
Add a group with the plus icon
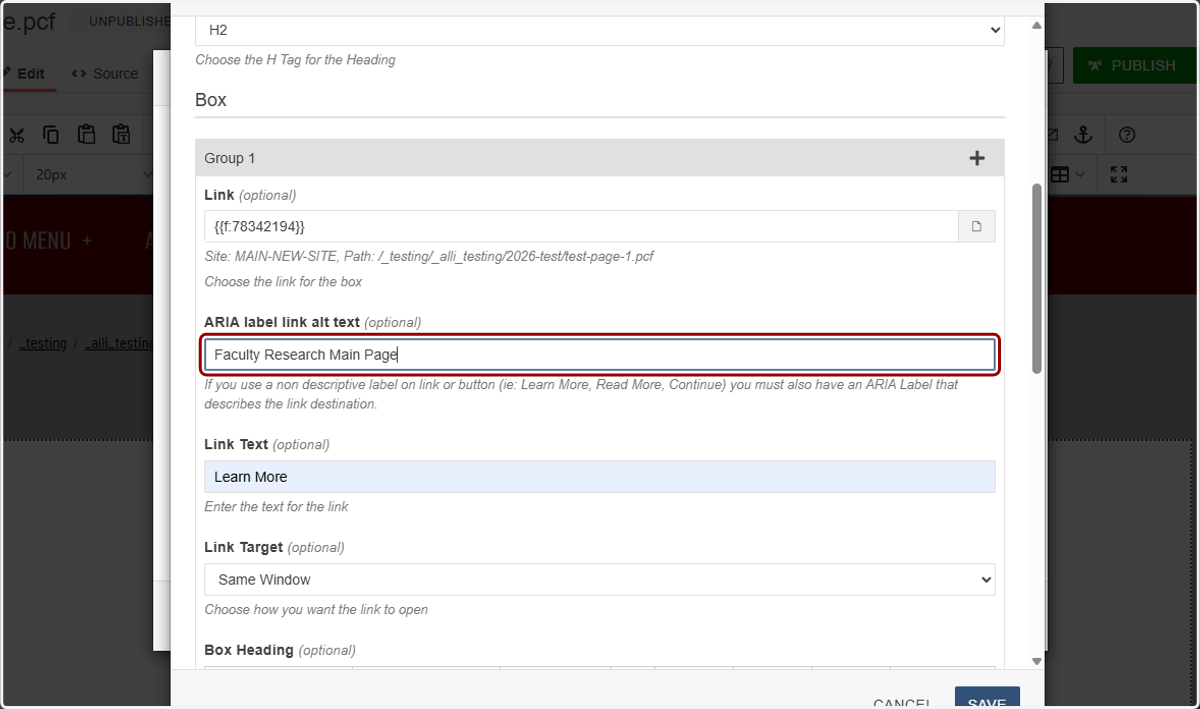pos(977,158)
